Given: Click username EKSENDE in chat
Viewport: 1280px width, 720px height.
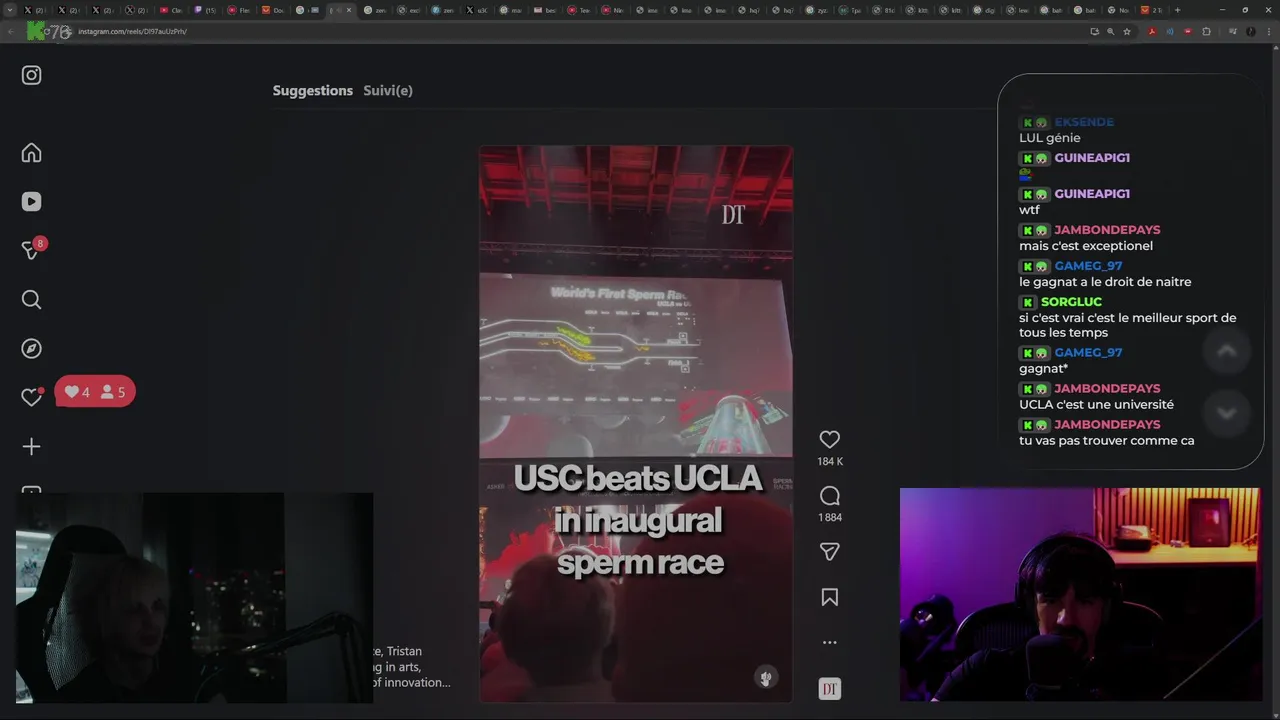Looking at the screenshot, I should click(x=1084, y=122).
